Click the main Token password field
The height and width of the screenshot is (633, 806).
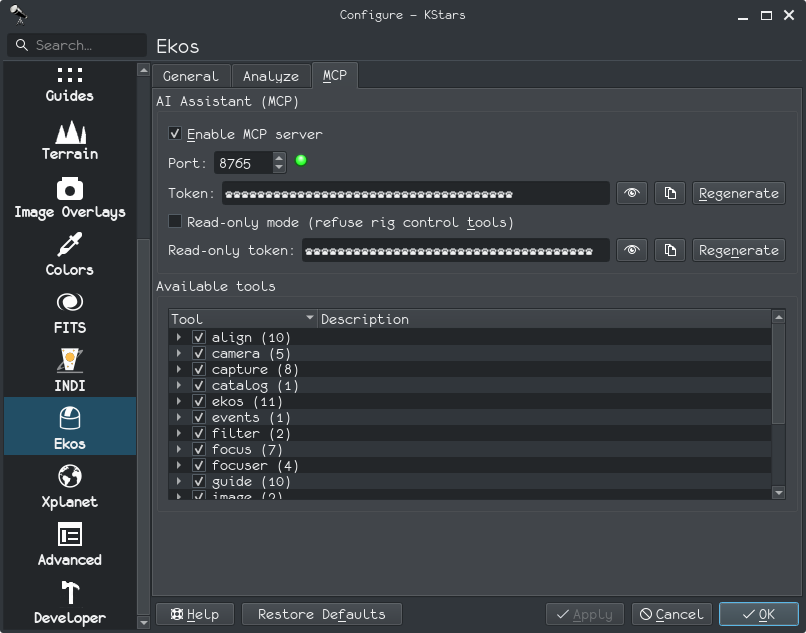(x=416, y=193)
